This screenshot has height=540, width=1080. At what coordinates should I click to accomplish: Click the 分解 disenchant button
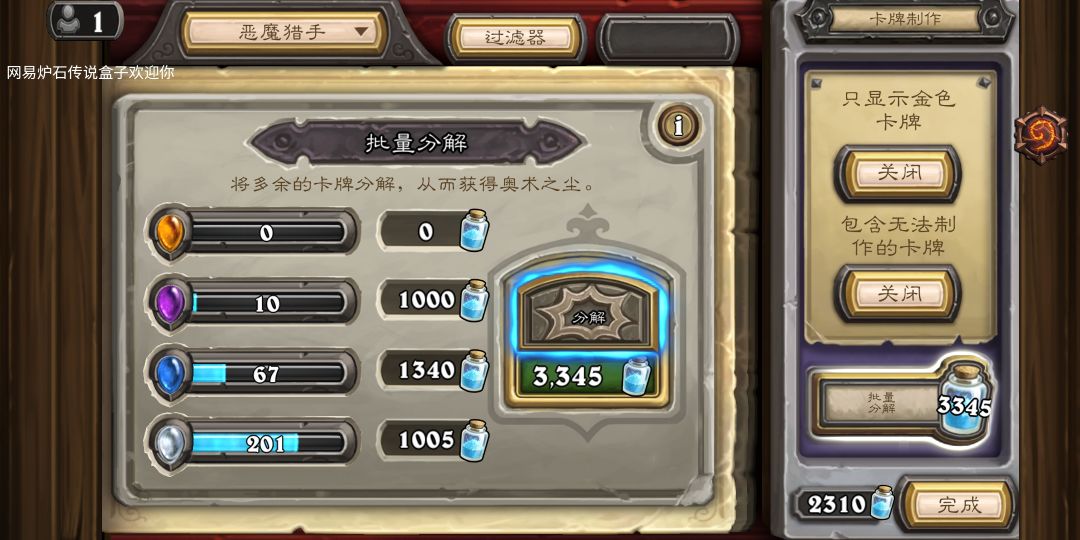pos(587,316)
